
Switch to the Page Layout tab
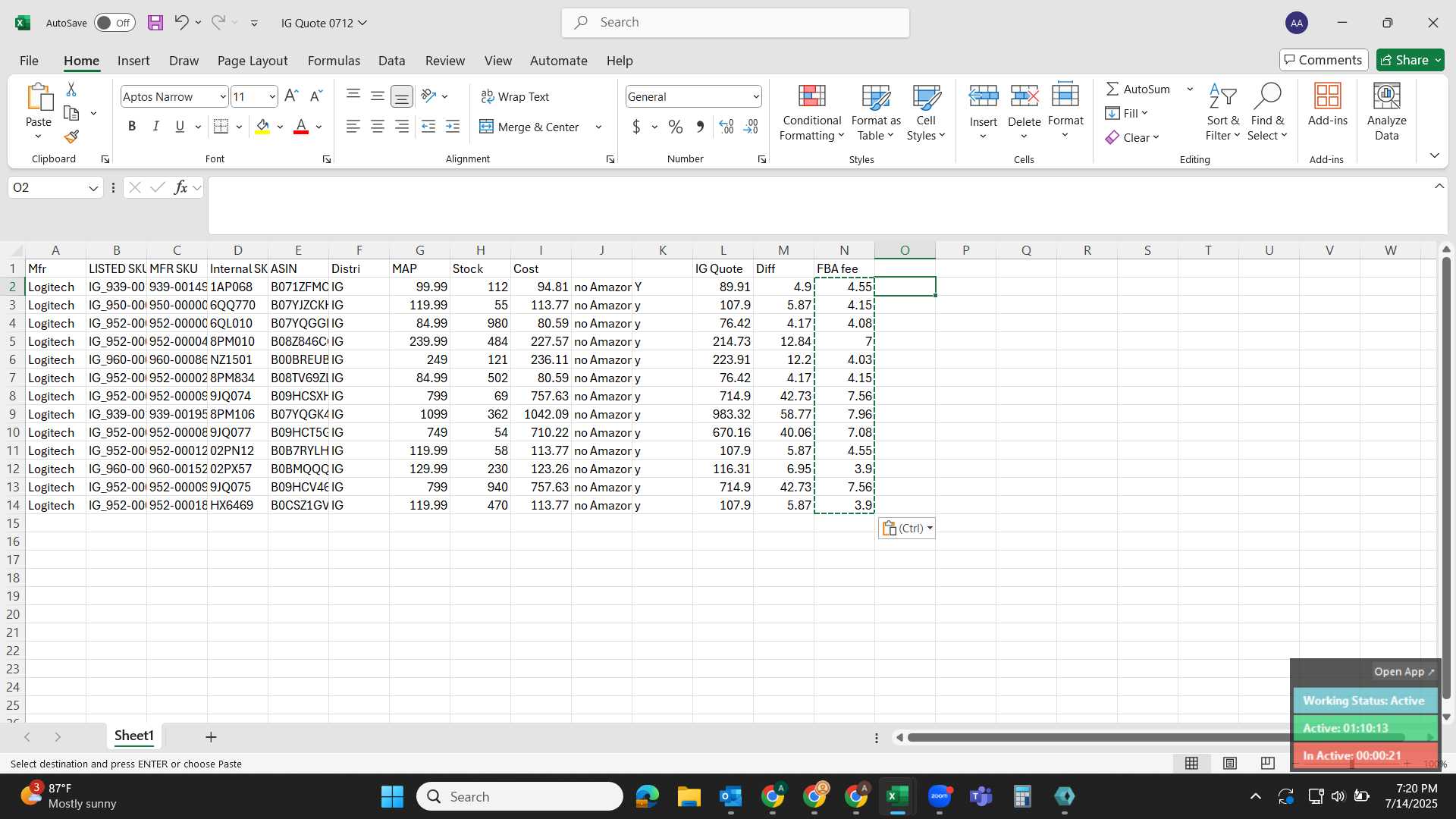(x=253, y=61)
